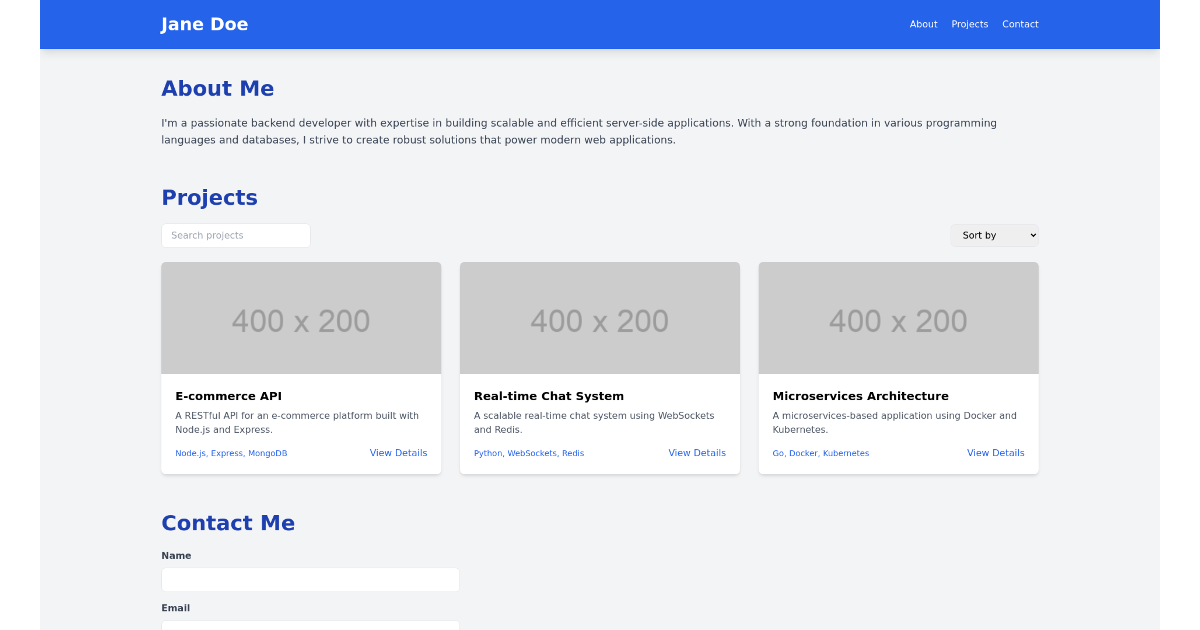Open the Projects navigation link

[x=969, y=24]
